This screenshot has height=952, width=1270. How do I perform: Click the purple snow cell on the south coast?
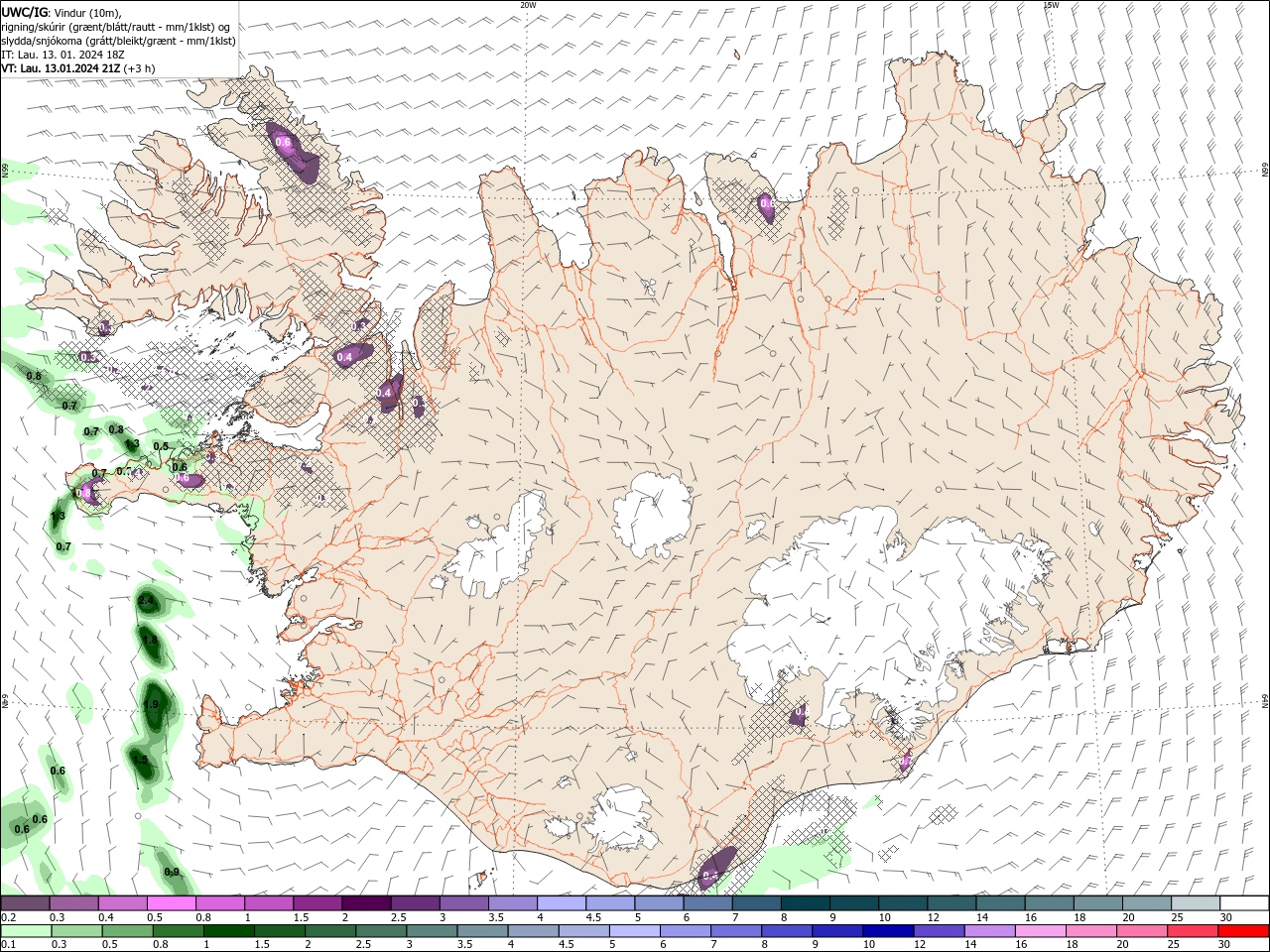(x=715, y=867)
